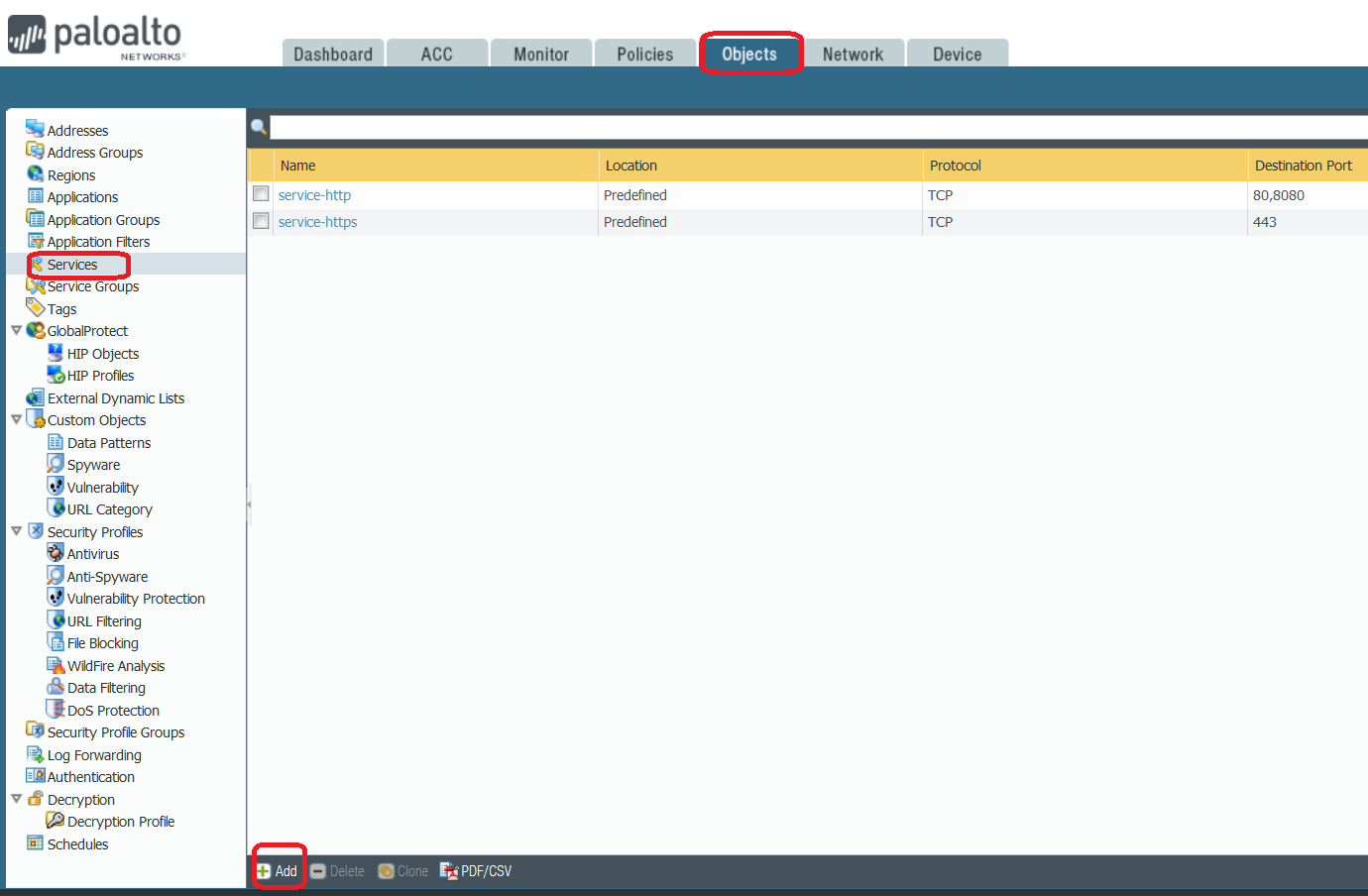Click the URL Category icon
Image resolution: width=1368 pixels, height=896 pixels.
56,507
